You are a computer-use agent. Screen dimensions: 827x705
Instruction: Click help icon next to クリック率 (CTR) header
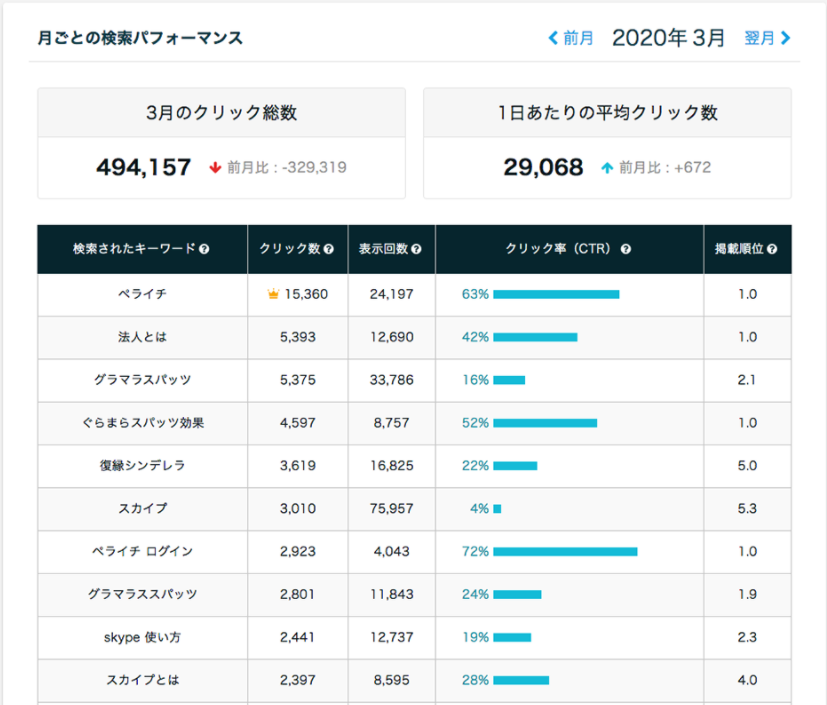click(626, 249)
